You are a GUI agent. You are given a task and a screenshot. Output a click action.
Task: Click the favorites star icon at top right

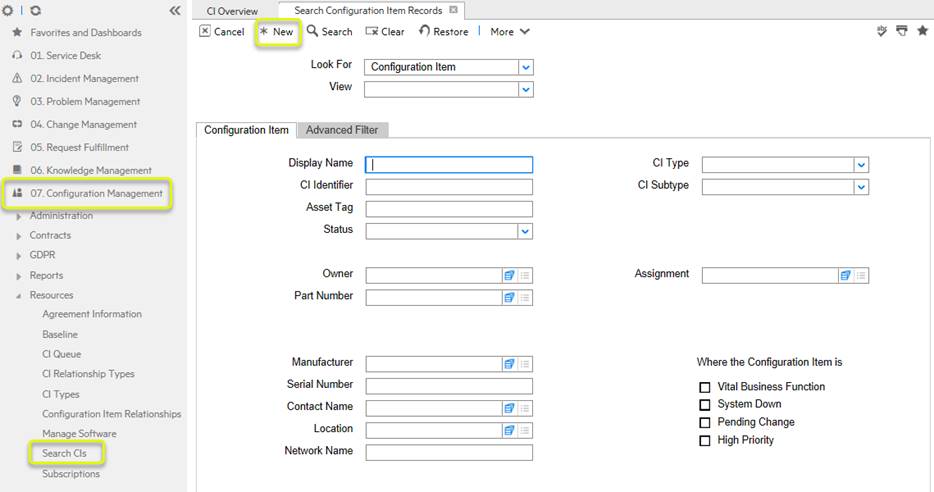click(922, 31)
